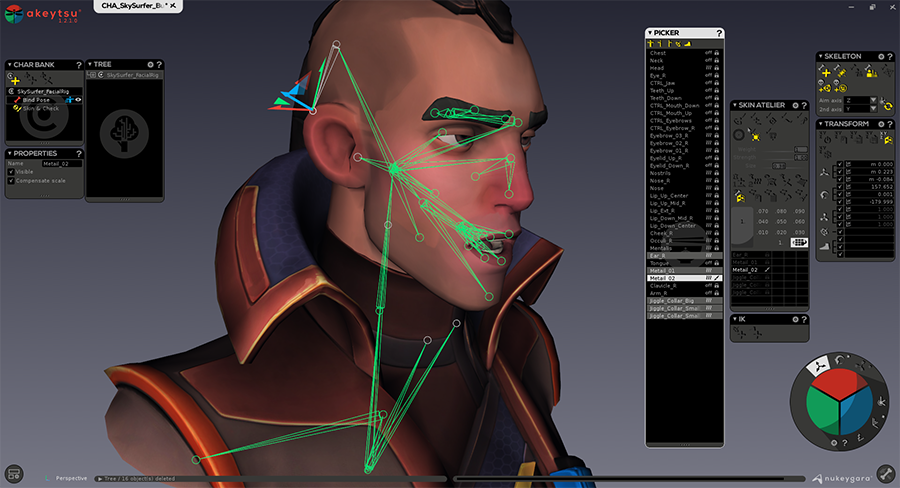Uncheck Compensate scale checkbox
The image size is (900, 488).
11,181
